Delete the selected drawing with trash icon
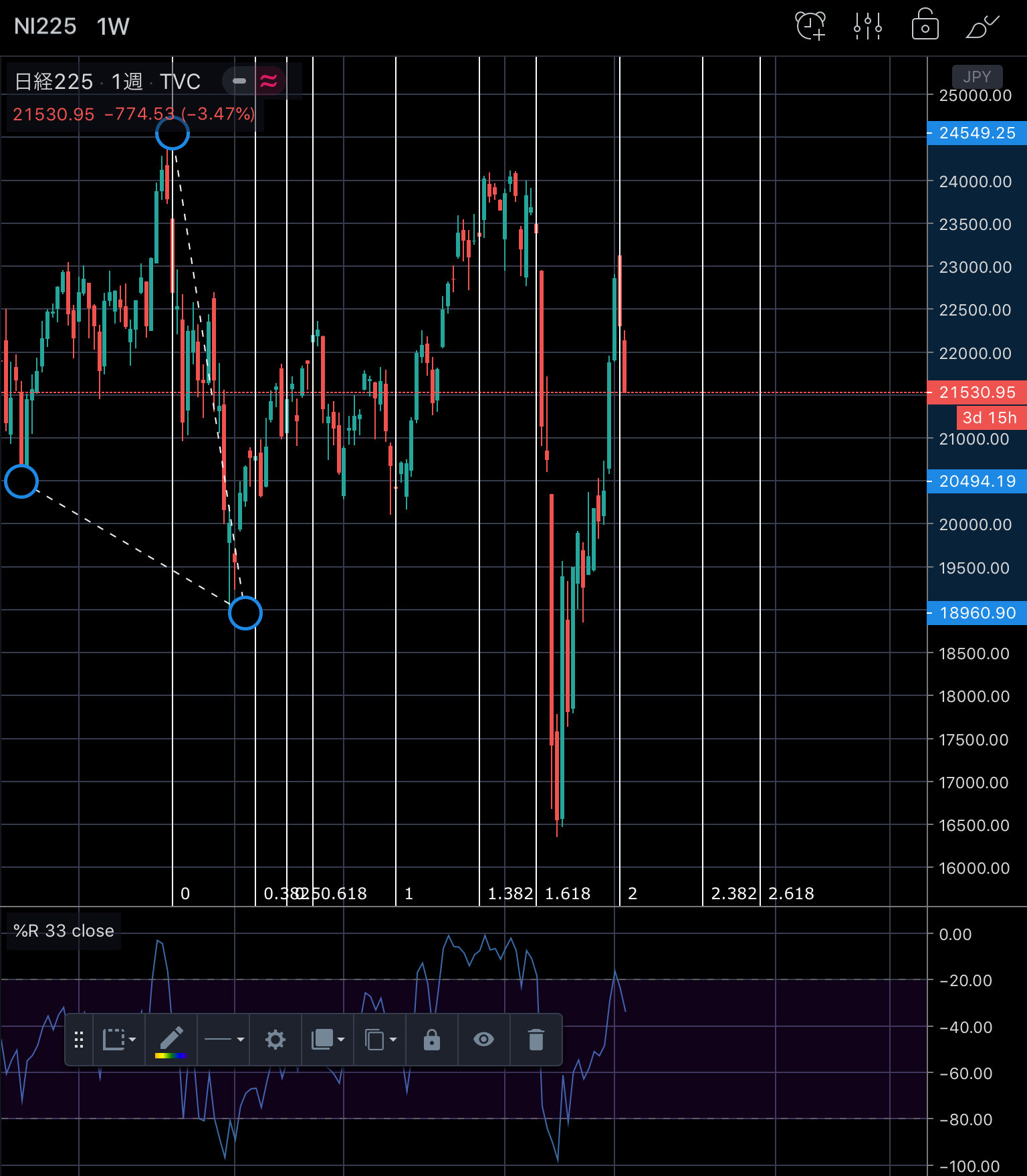 [x=536, y=1040]
